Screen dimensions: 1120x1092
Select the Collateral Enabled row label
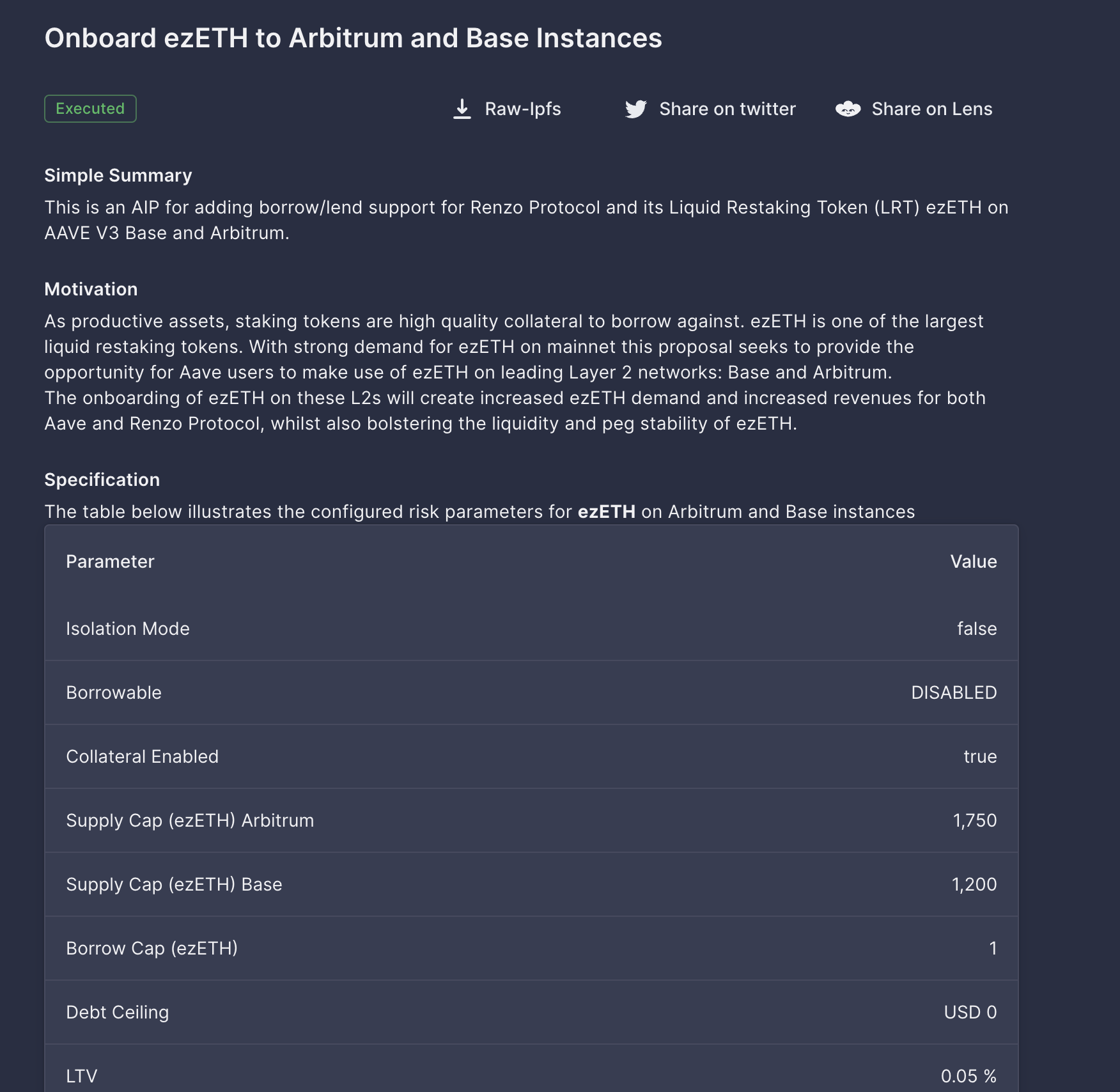click(x=142, y=756)
